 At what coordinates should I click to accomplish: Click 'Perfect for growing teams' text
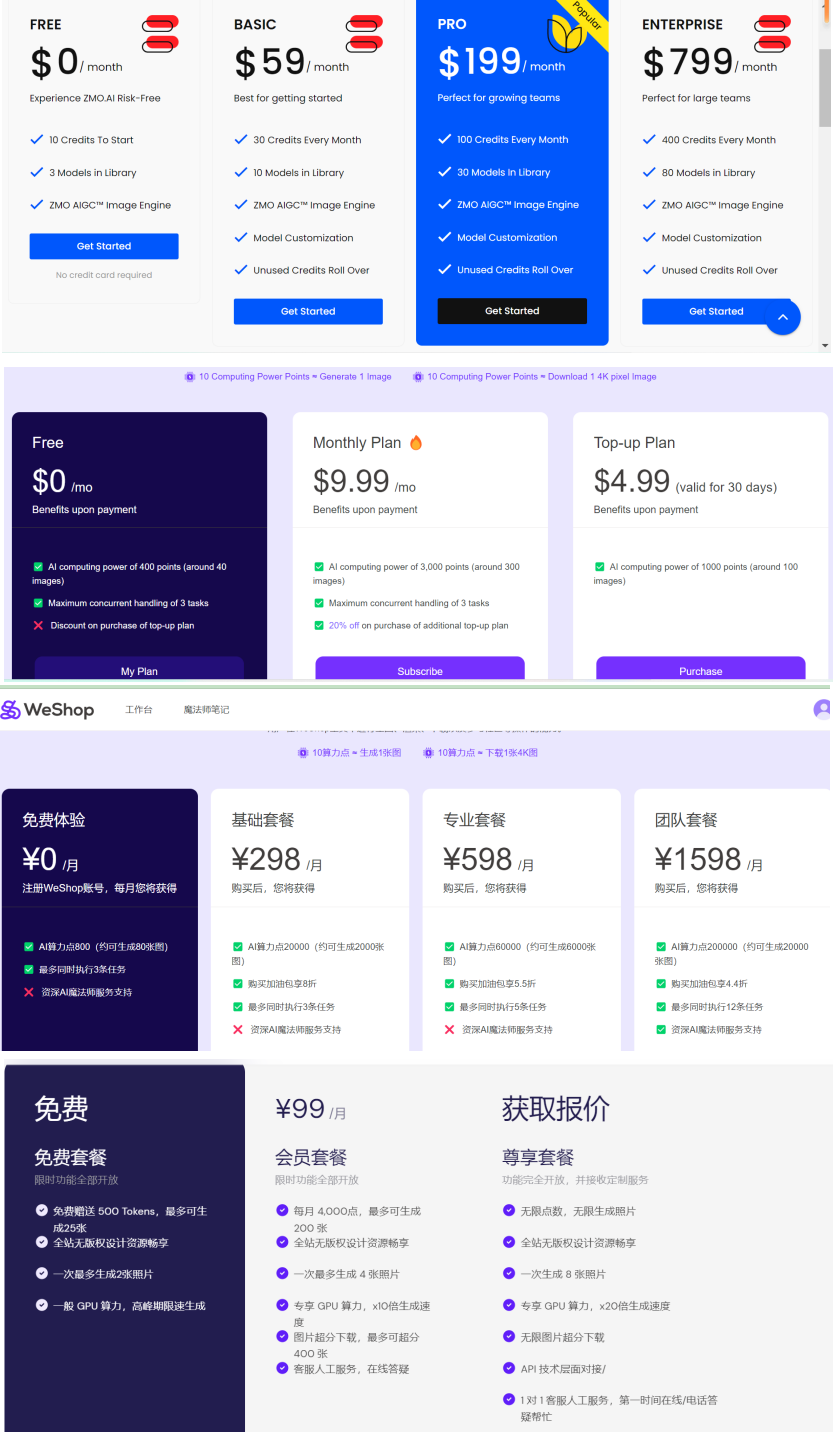point(498,98)
